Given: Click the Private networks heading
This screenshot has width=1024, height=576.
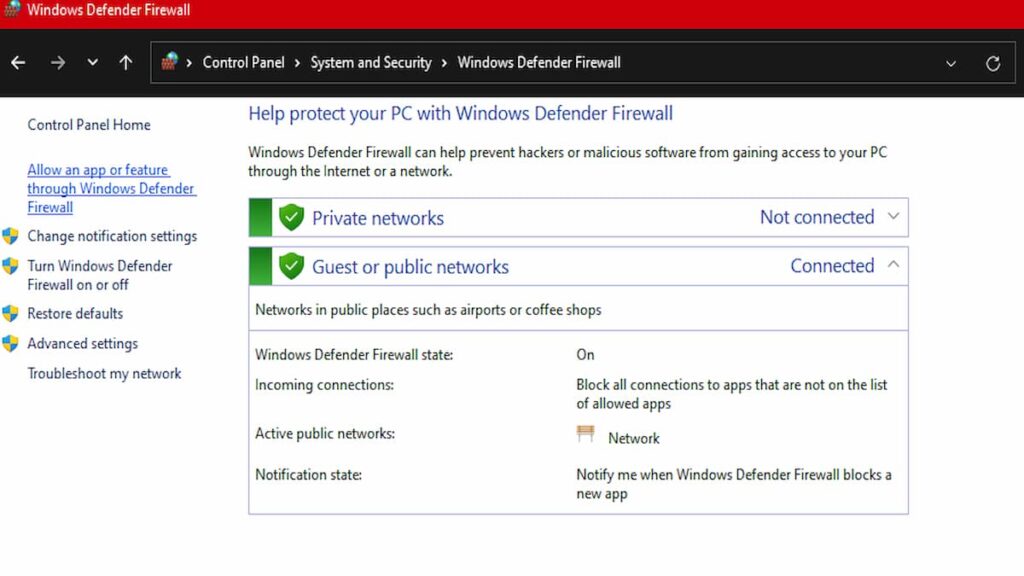Looking at the screenshot, I should point(378,218).
